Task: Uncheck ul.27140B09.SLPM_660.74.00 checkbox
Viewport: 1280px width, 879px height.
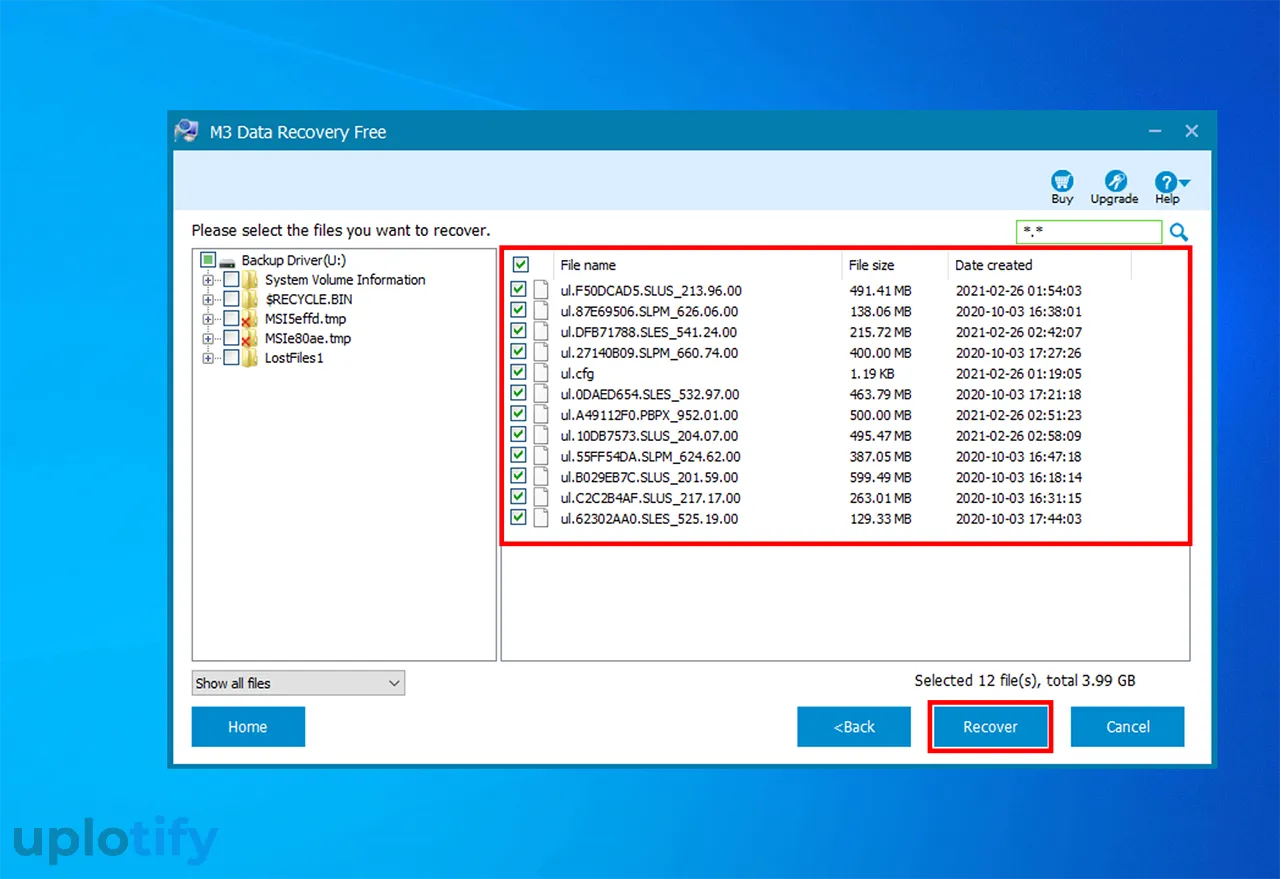Action: coord(518,352)
